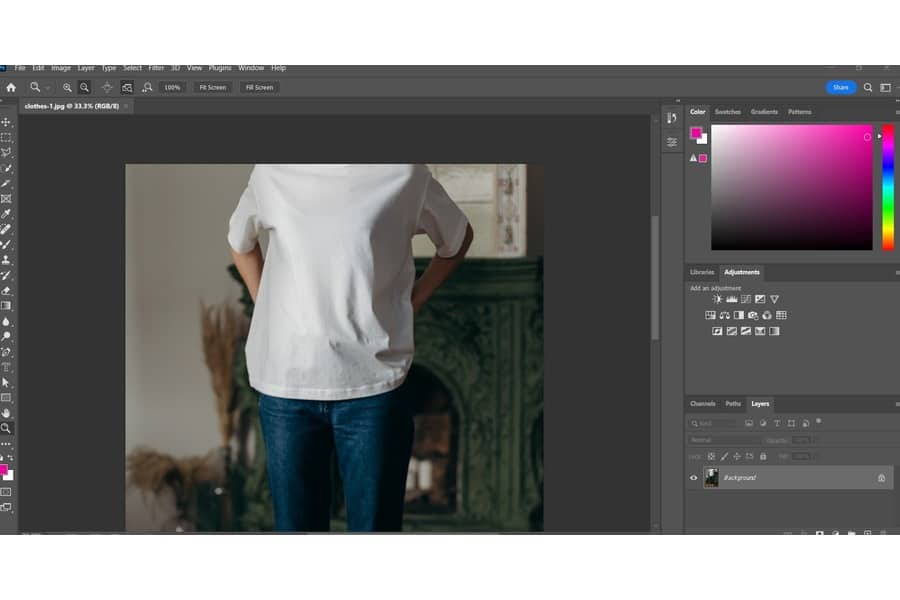The image size is (900, 600).
Task: Select the Gradient tool
Action: [6, 306]
